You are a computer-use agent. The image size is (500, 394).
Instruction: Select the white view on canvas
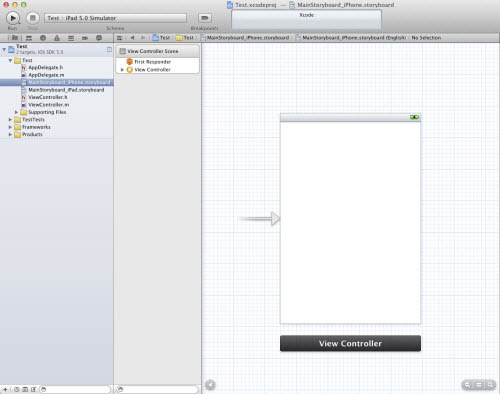tap(350, 222)
